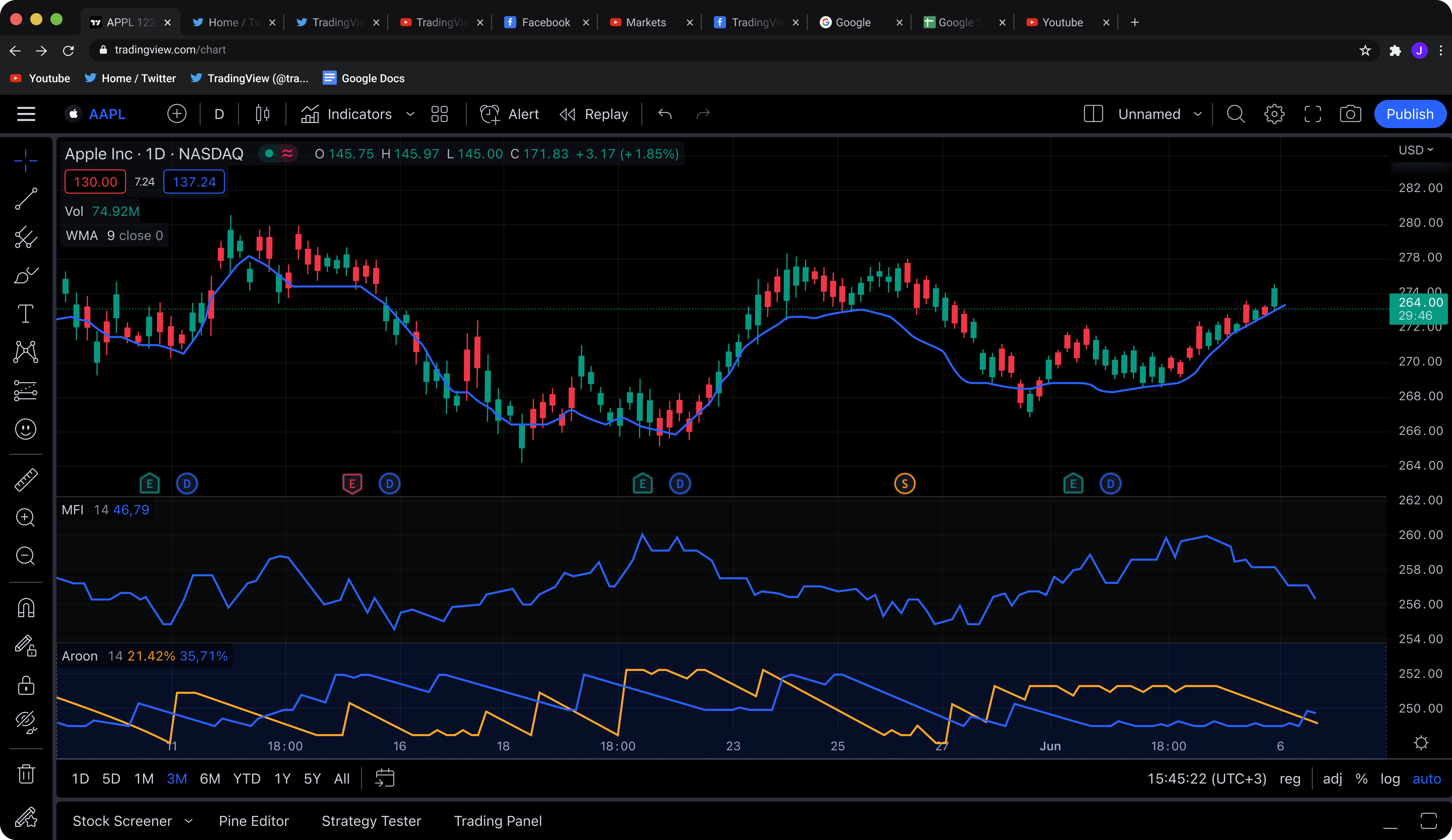Select the measure ruler tool
The height and width of the screenshot is (840, 1452).
[x=26, y=479]
